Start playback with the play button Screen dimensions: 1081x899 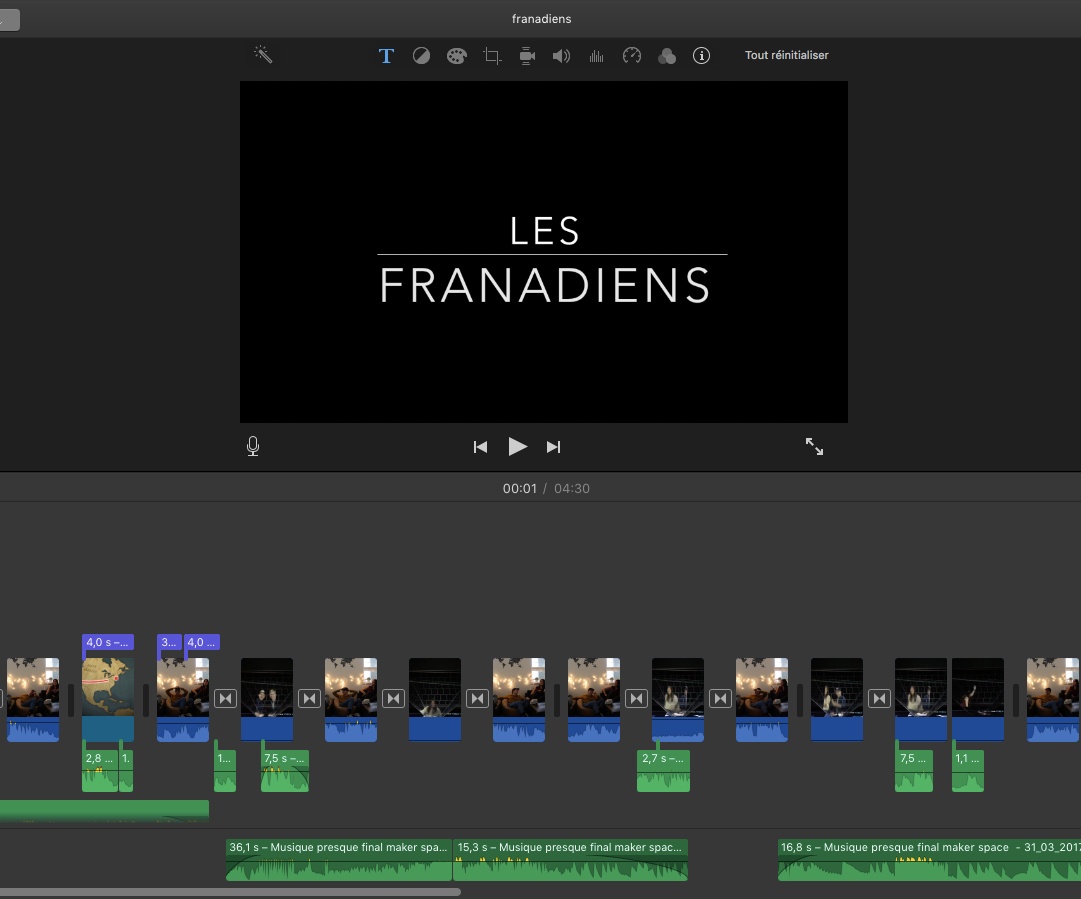point(518,446)
